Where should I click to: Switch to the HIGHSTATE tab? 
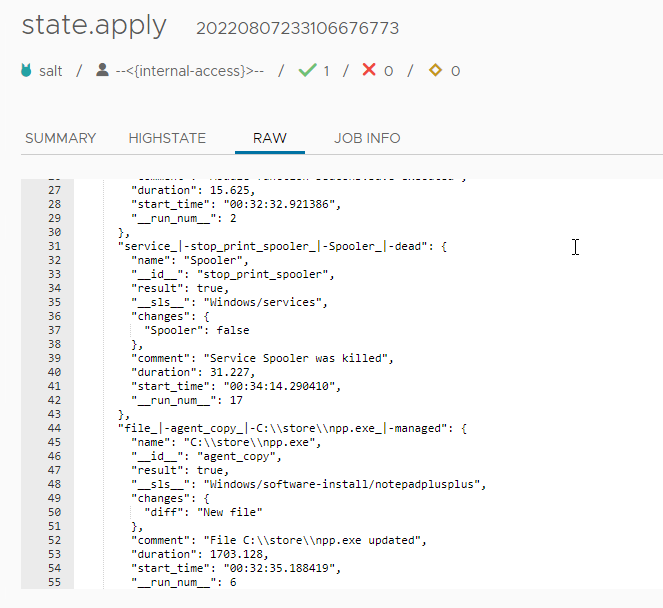click(x=167, y=138)
